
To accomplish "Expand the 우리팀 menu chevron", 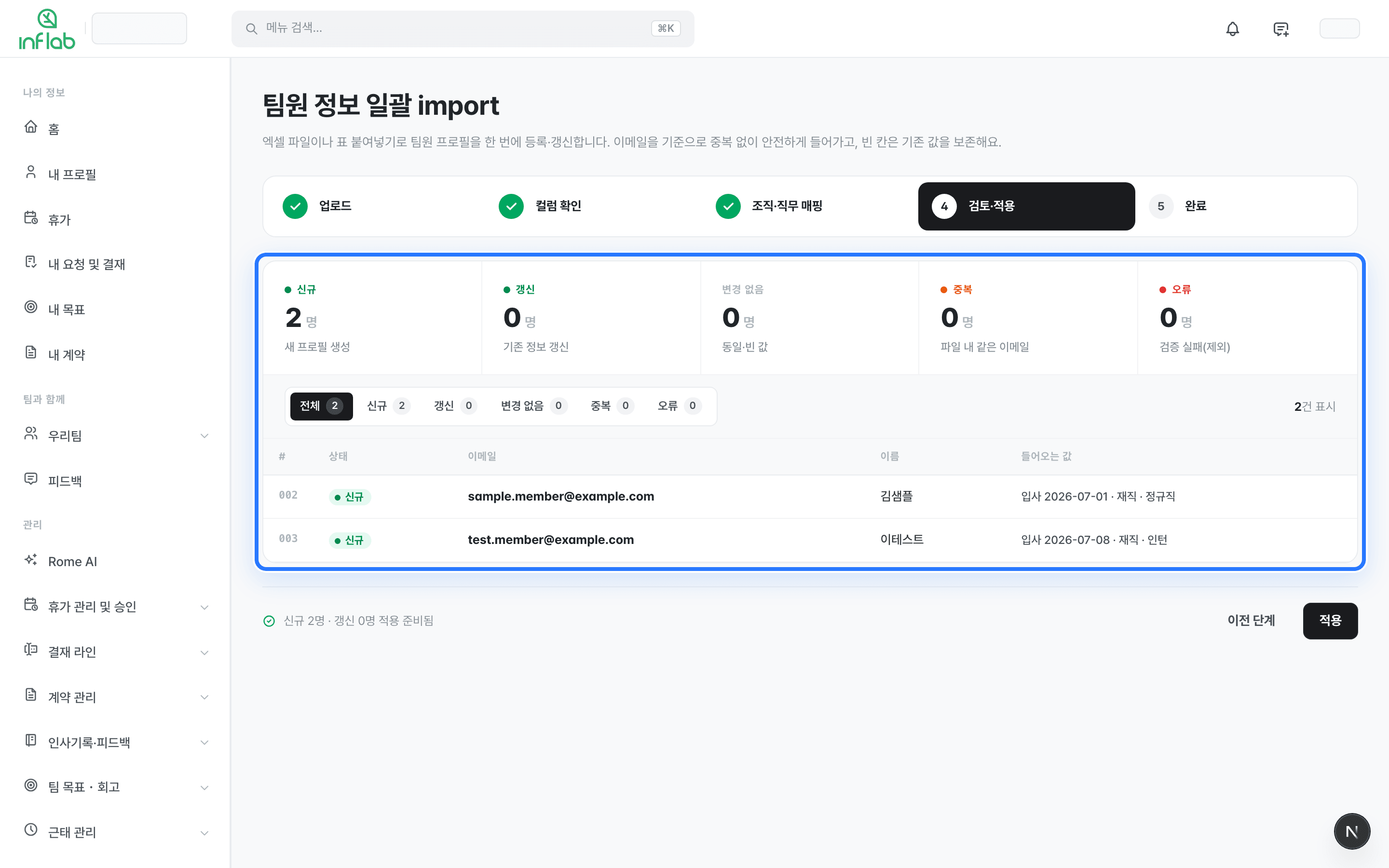I will tap(204, 436).
